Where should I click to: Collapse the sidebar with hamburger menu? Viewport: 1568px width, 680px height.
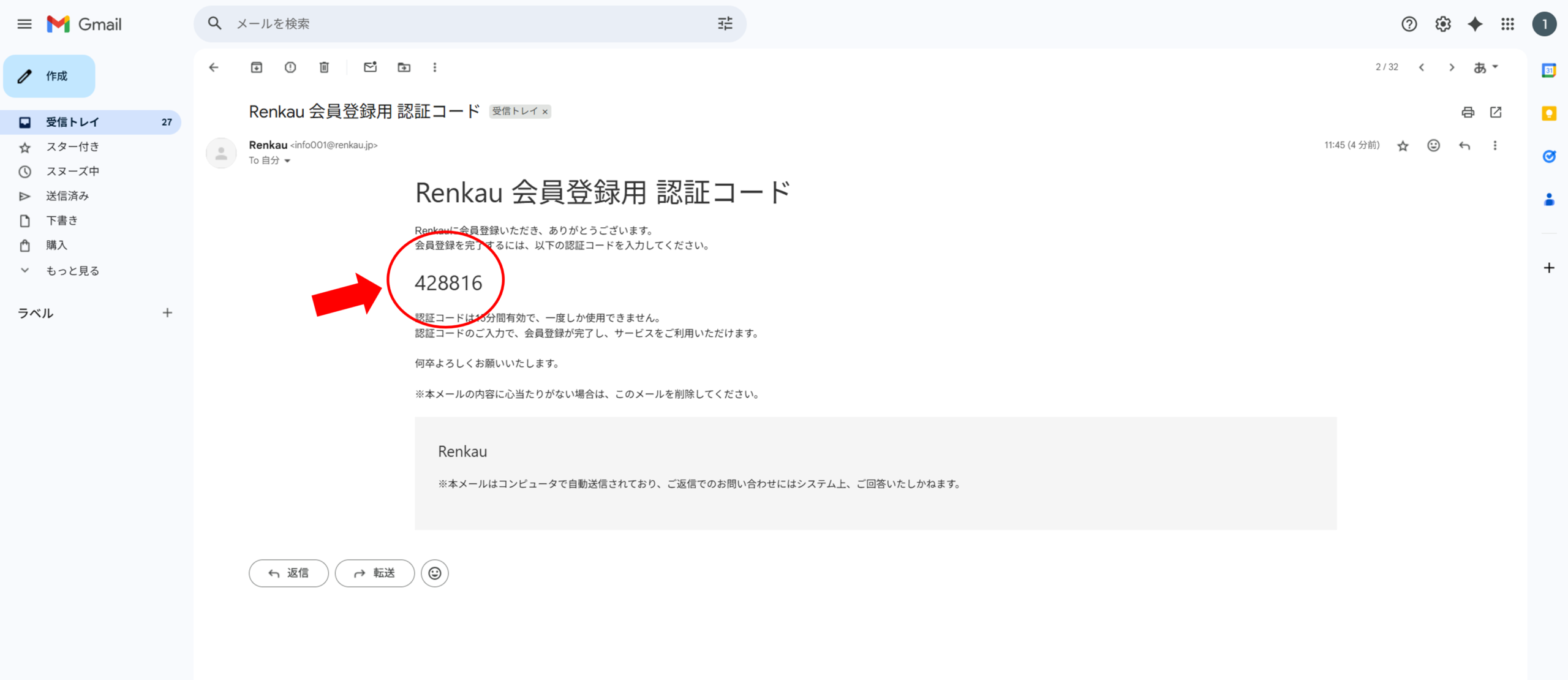[24, 24]
